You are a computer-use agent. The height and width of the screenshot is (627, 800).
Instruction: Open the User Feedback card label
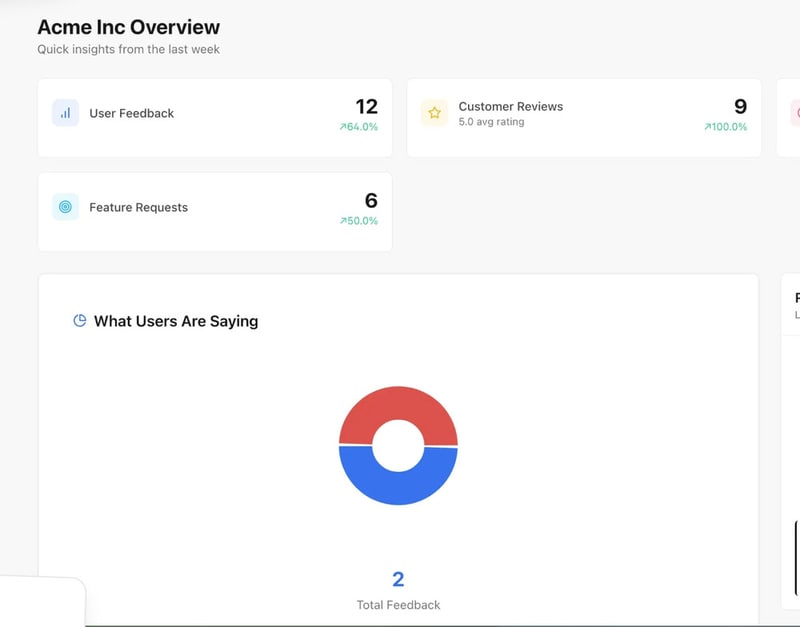(131, 113)
